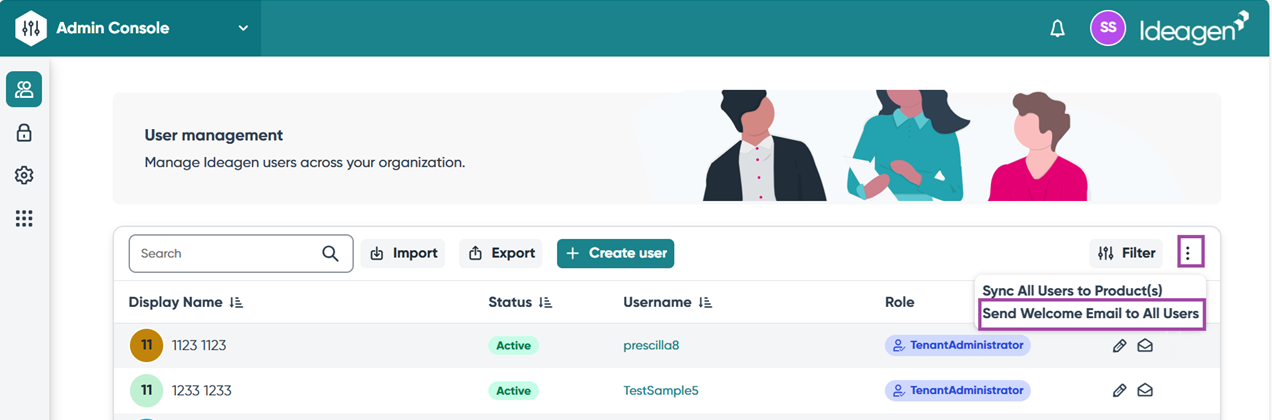Choose Send Welcome Email to All Users

1090,314
